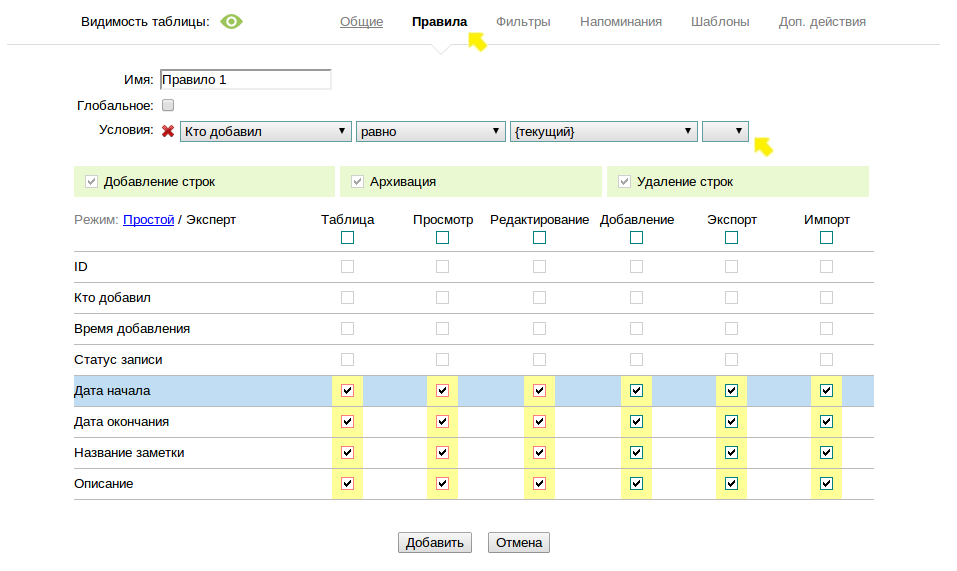Click the Имя text field

[245, 80]
